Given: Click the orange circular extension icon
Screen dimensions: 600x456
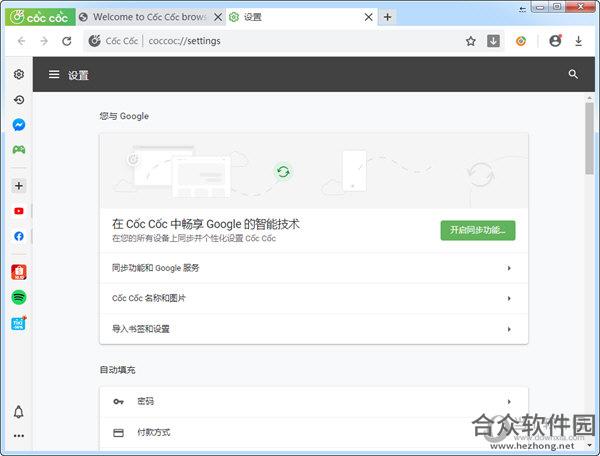Looking at the screenshot, I should pos(521,41).
